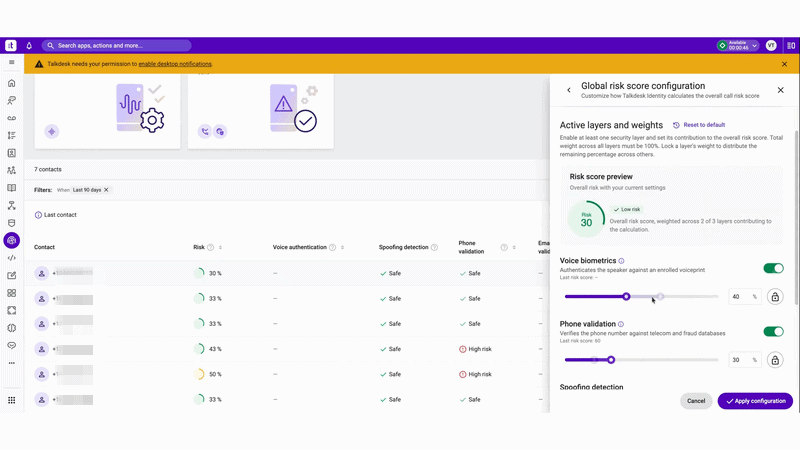Click the Voice biometrics percent field
This screenshot has height=450, width=800.
(745, 296)
